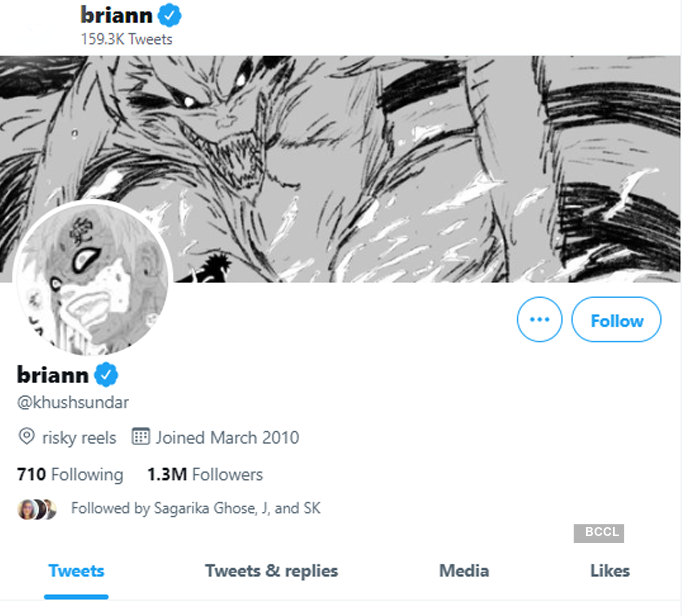697x616 pixels.
Task: Click the risky reels location text
Action: tap(79, 438)
